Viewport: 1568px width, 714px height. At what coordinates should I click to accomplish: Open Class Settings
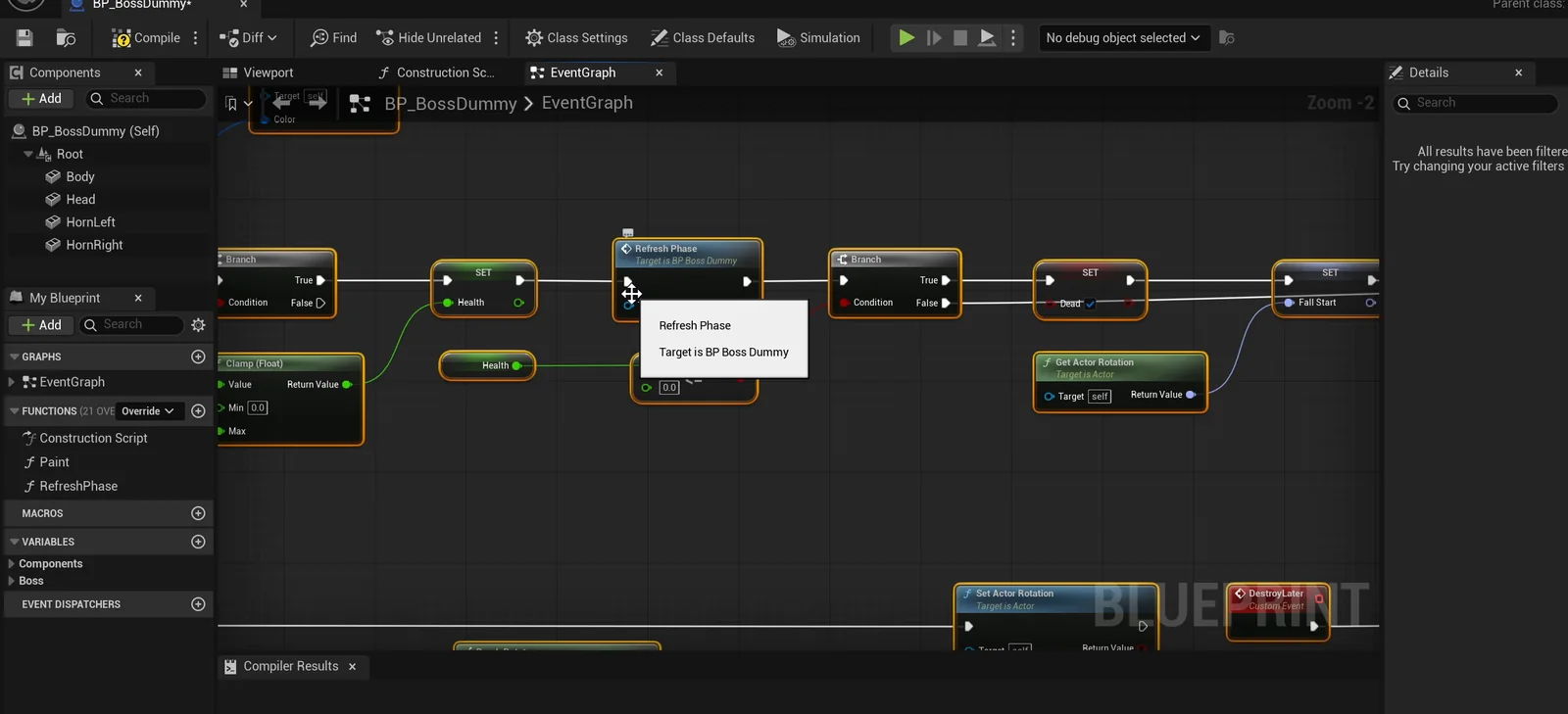coord(576,38)
